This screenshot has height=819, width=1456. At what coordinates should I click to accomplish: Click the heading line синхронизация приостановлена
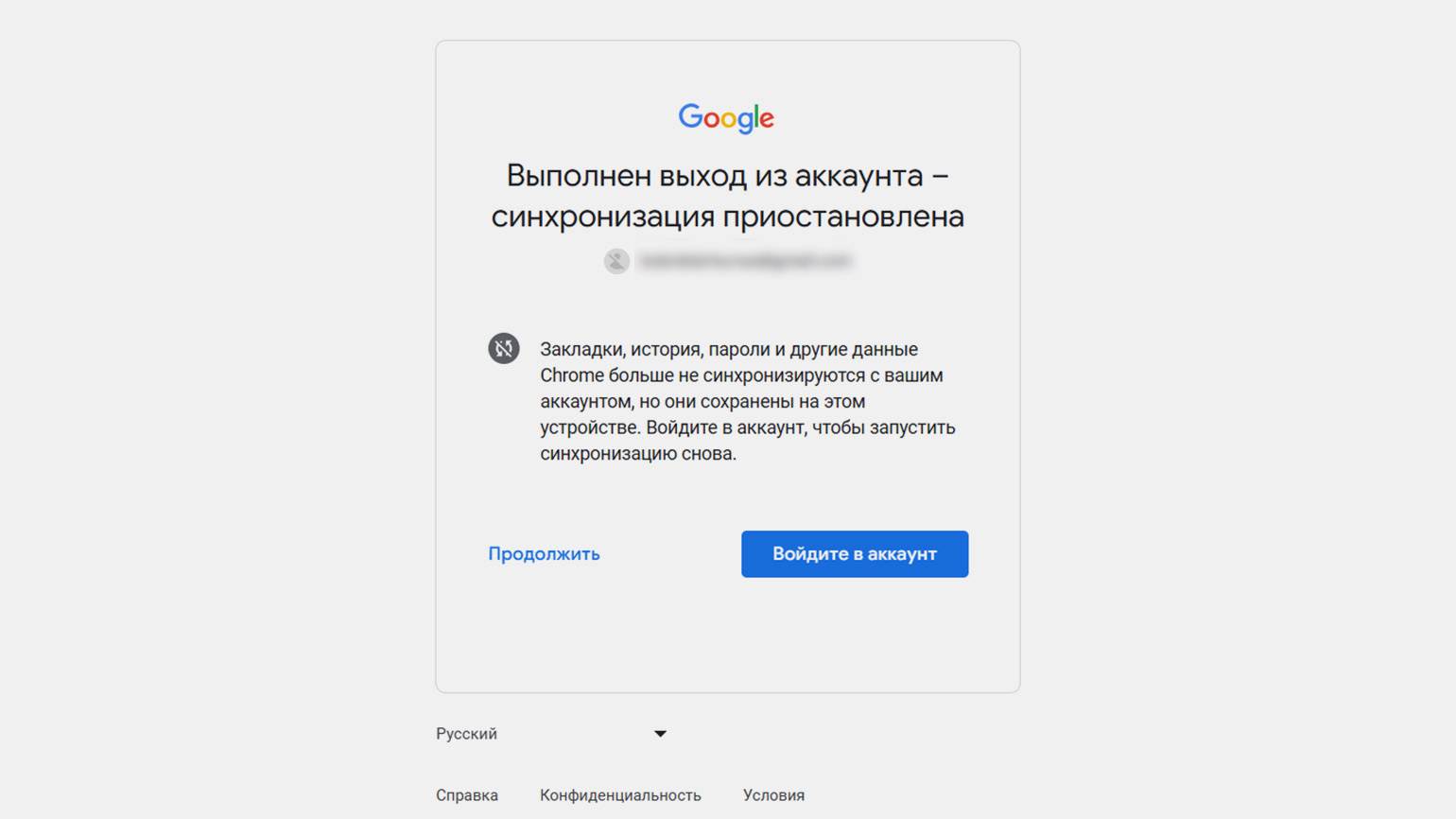(x=728, y=217)
